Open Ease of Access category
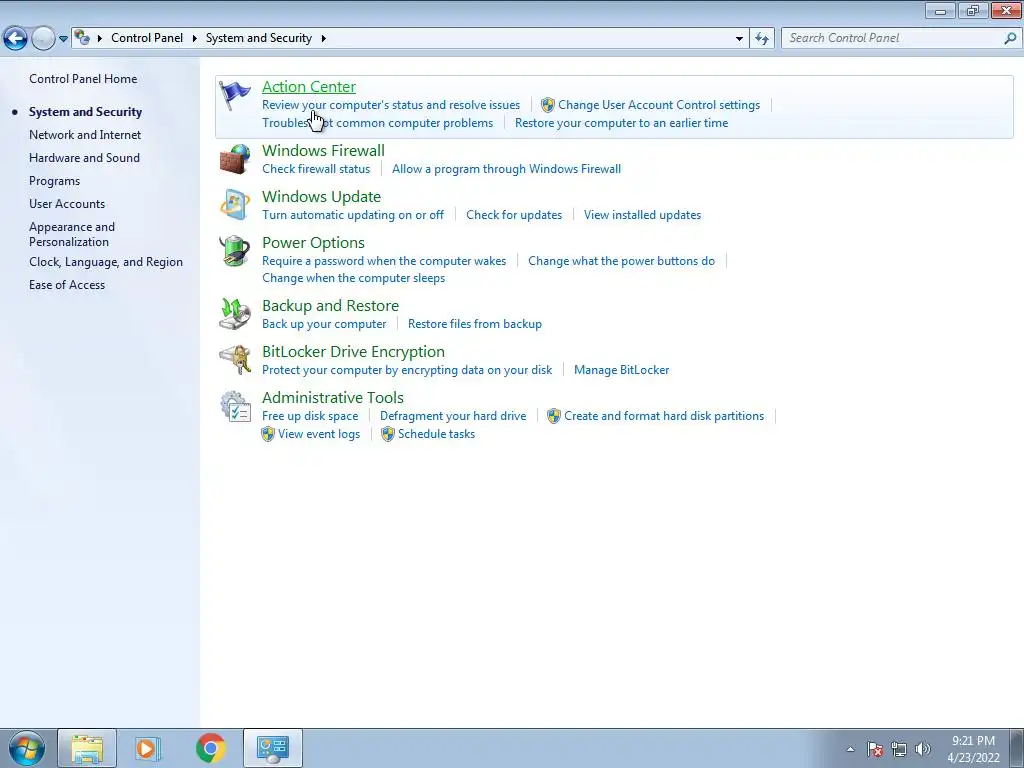Image resolution: width=1024 pixels, height=768 pixels. (67, 285)
